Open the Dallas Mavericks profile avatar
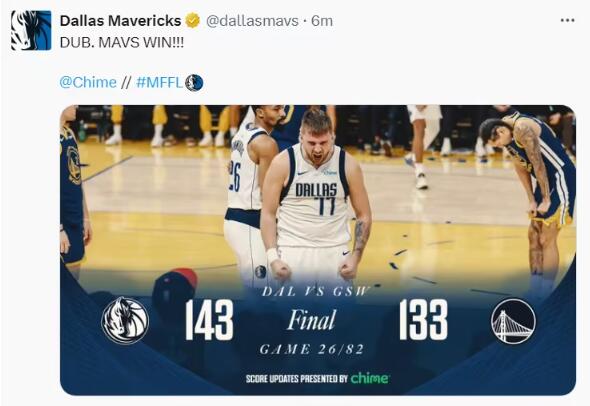Screen dimensions: 590x406 click(31, 30)
